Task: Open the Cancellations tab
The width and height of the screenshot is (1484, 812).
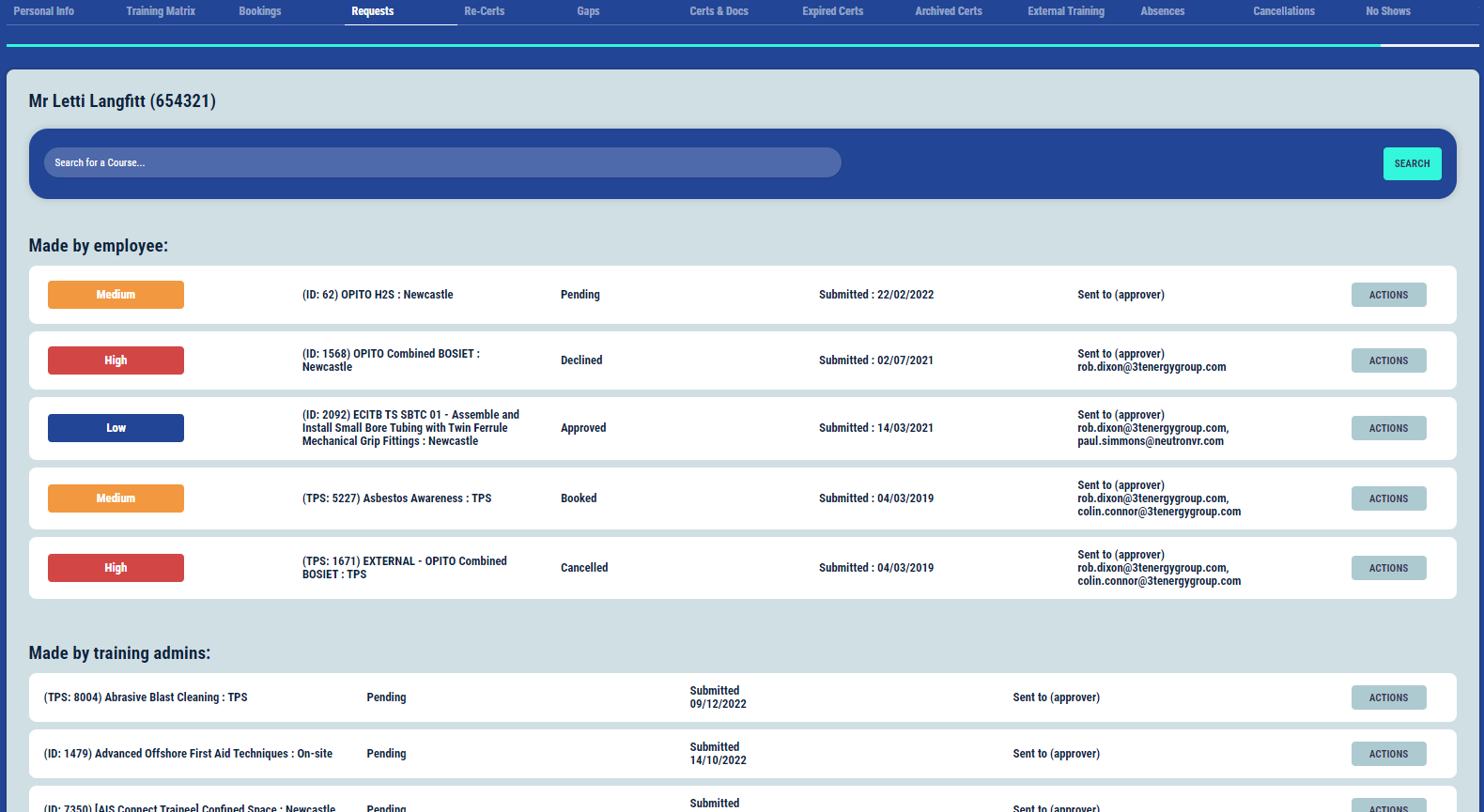Action: (1283, 11)
